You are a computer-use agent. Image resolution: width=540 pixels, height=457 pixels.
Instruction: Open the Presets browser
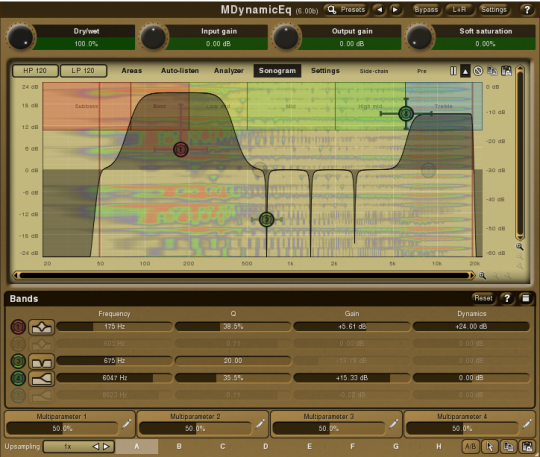coord(346,10)
